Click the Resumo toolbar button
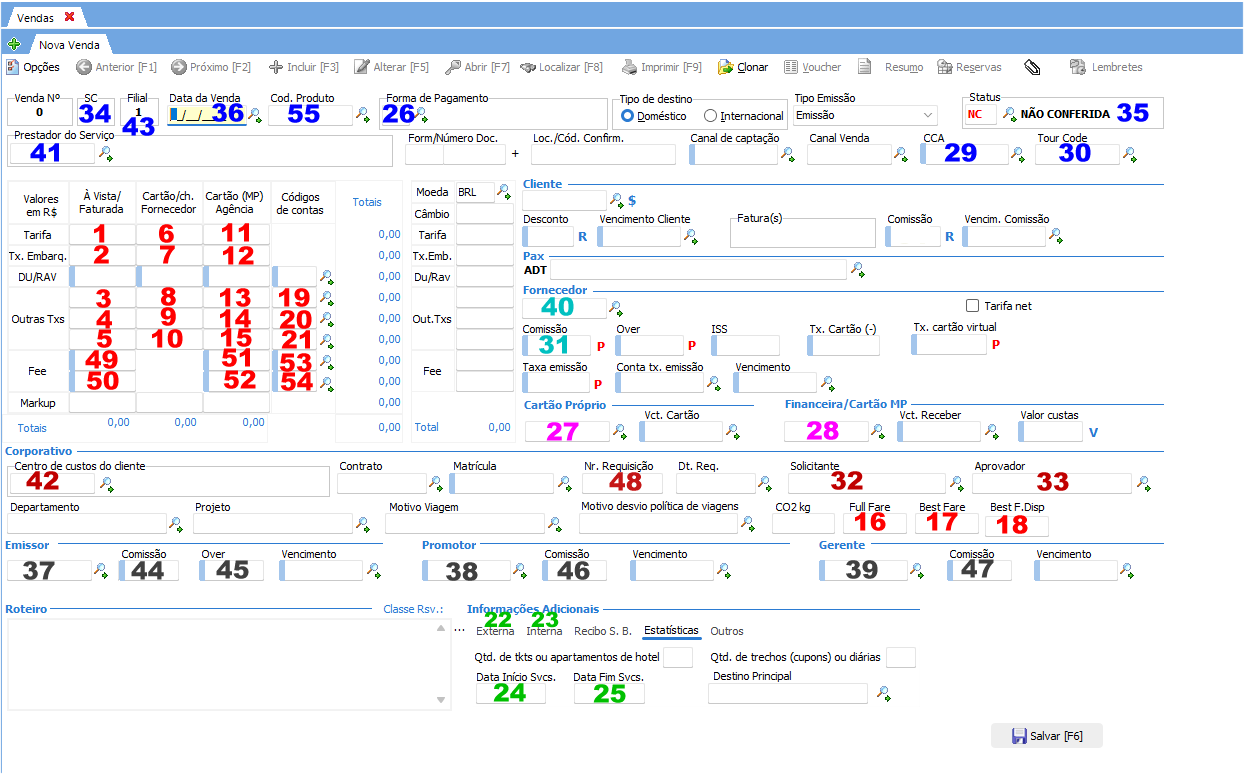This screenshot has height=774, width=1244. (x=892, y=67)
